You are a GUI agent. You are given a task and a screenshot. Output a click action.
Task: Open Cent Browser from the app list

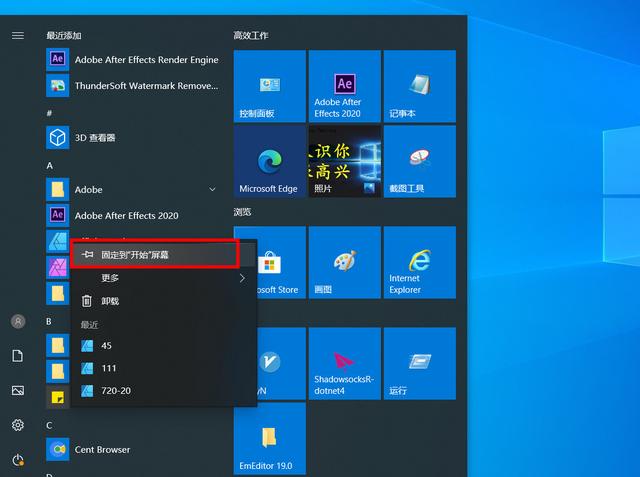click(102, 449)
